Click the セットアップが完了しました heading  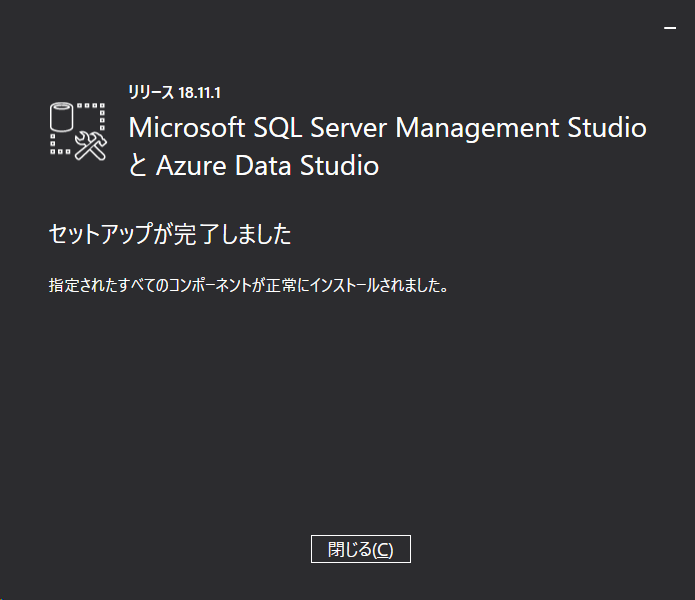click(x=170, y=235)
